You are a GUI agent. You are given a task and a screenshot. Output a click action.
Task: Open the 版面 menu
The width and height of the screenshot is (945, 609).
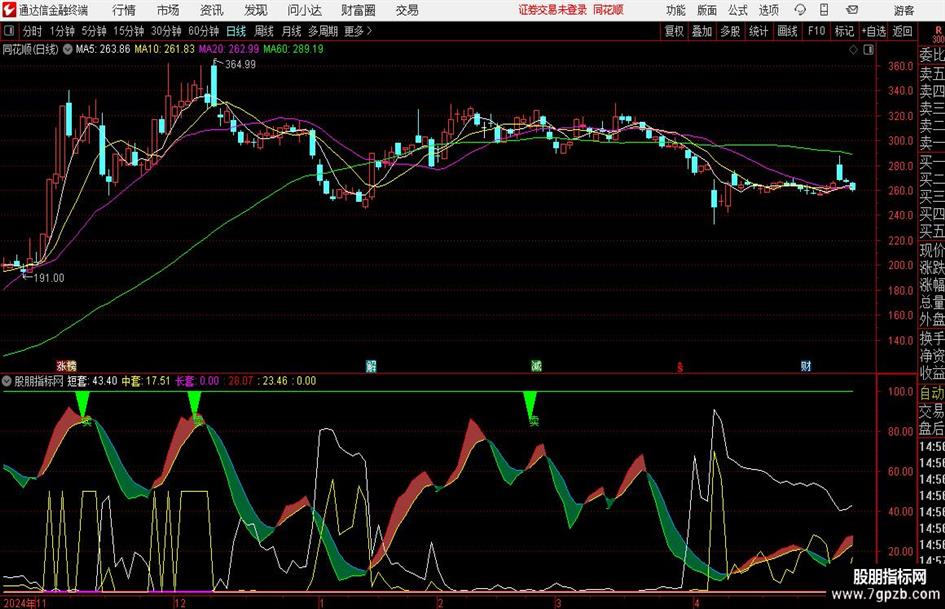coord(706,10)
